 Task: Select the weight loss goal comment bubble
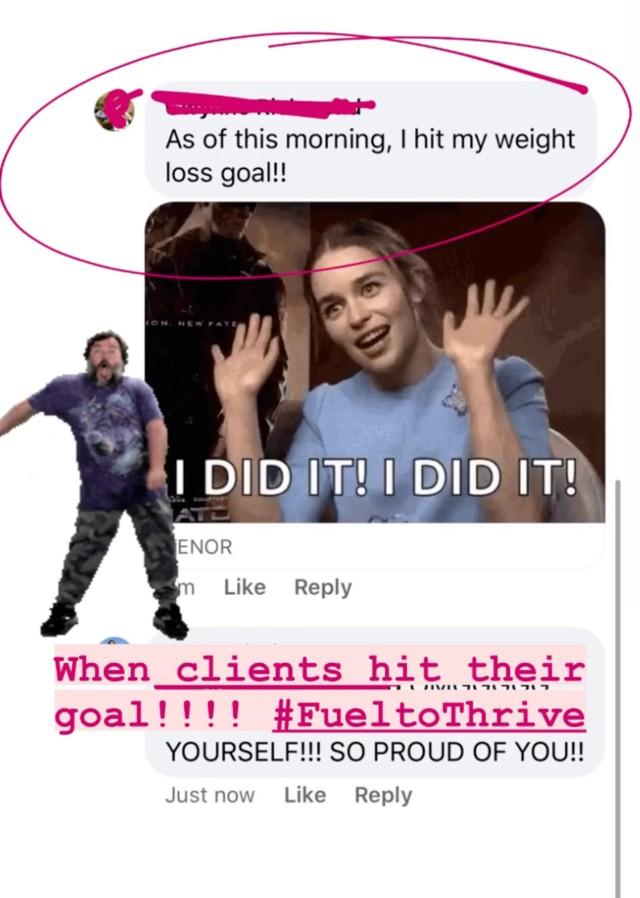(x=371, y=141)
